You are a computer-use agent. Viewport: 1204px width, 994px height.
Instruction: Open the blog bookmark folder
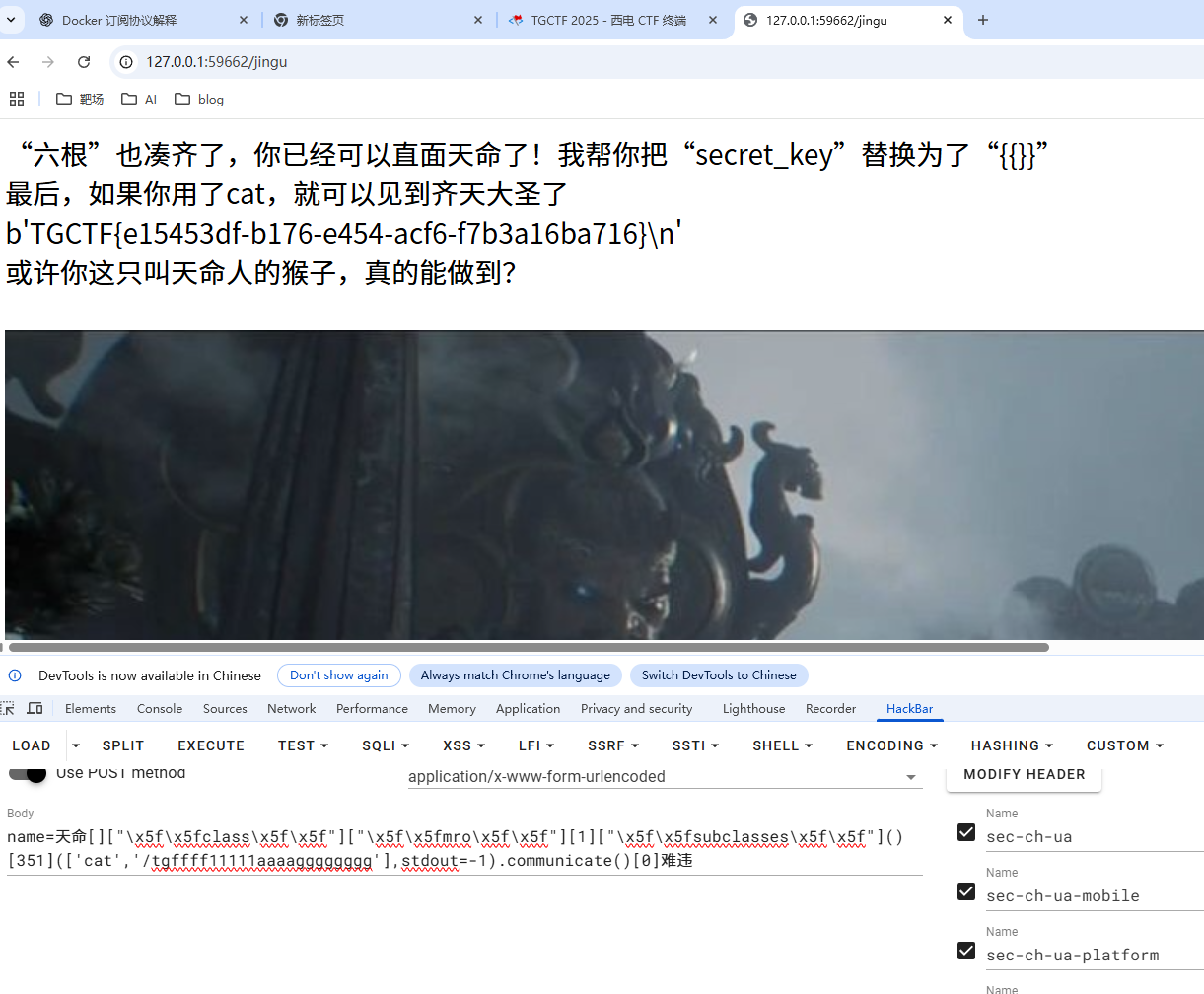199,99
